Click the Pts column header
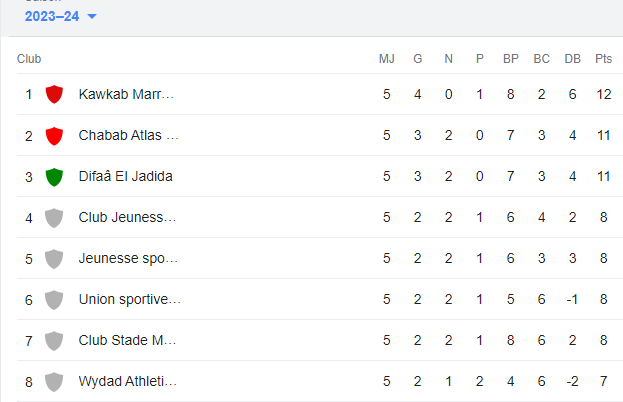623x402 pixels. (603, 59)
